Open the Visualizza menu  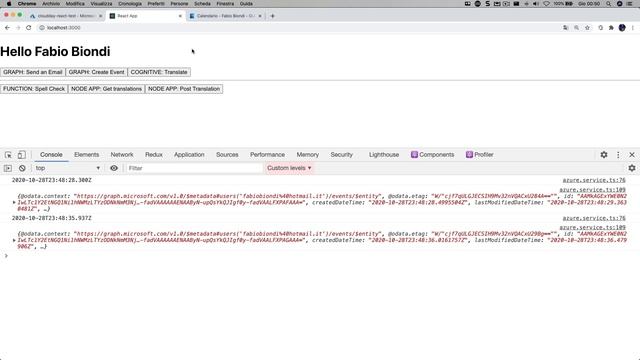pos(101,3)
